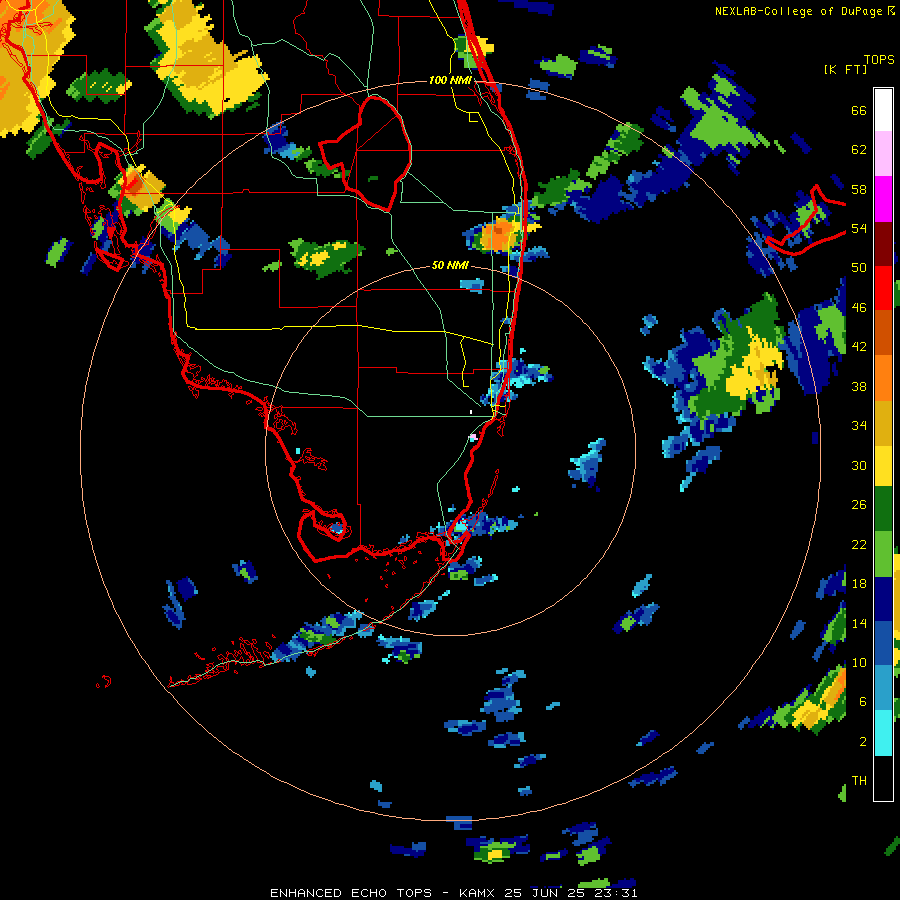Click the 46 value on the legend
900x900 pixels.
pos(859,308)
